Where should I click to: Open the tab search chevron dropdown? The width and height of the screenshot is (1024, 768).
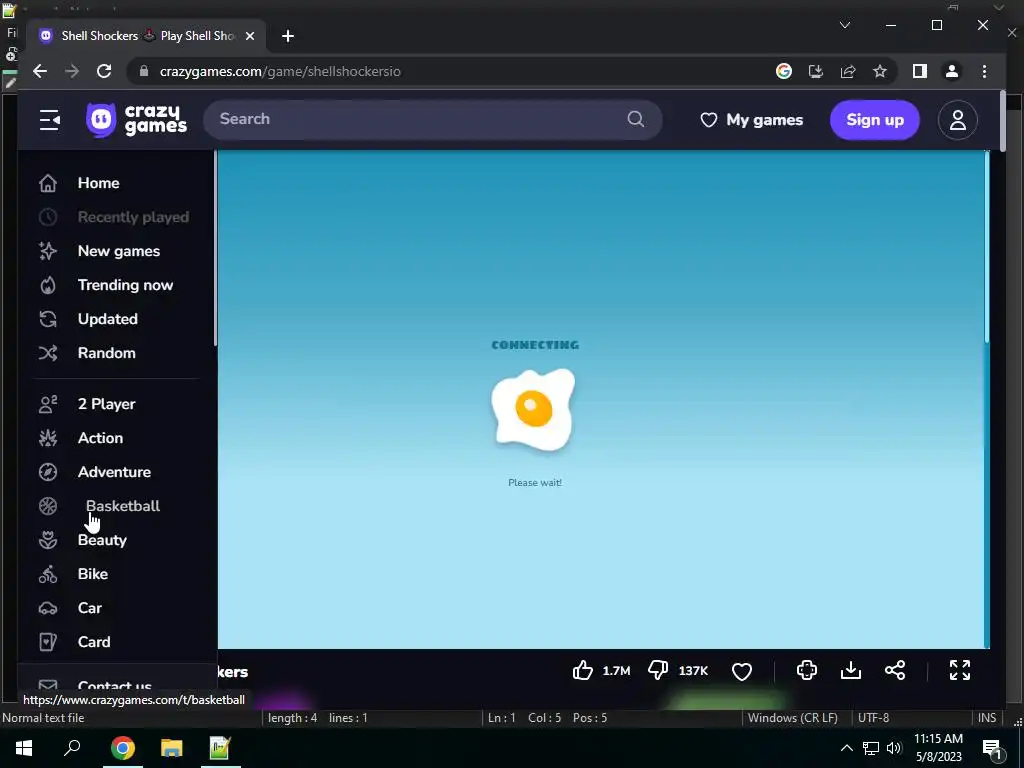pyautogui.click(x=844, y=25)
